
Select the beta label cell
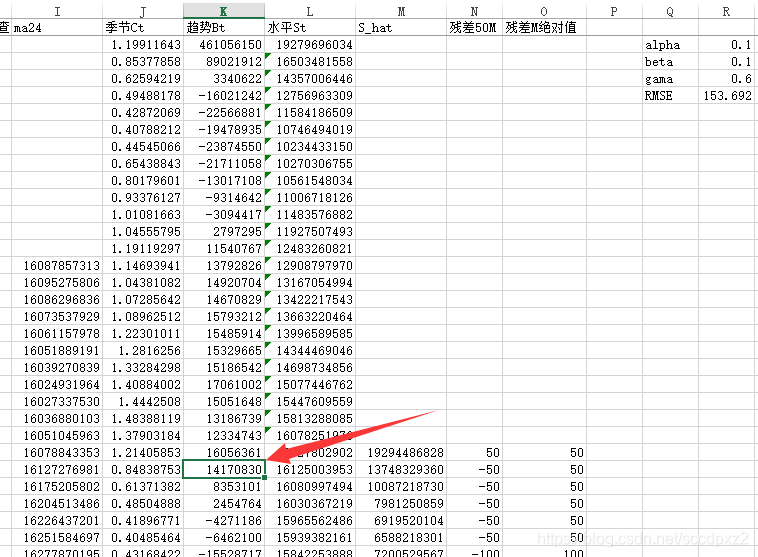click(x=670, y=61)
